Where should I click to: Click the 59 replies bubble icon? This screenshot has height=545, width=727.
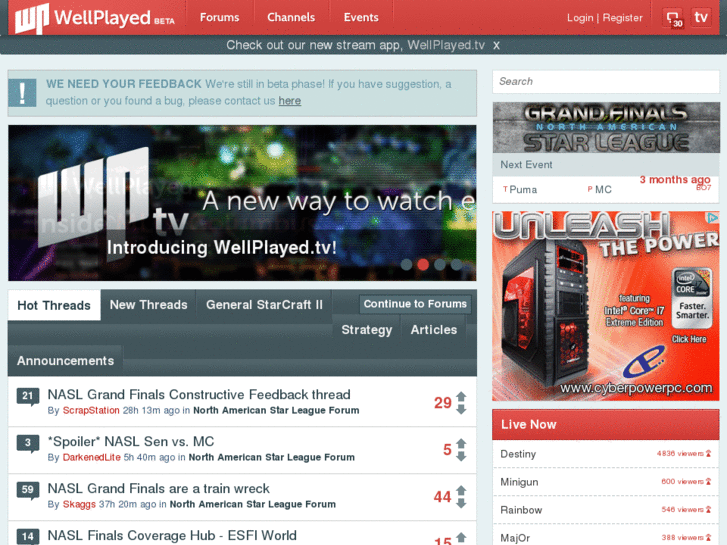(28, 490)
